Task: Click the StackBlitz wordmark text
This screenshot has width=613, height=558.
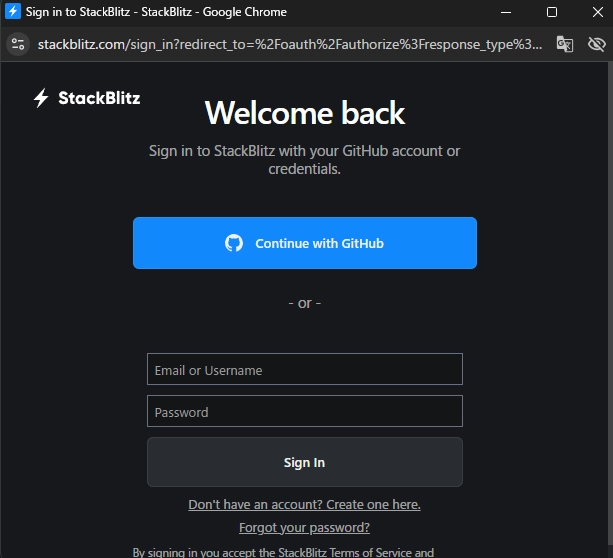Action: pyautogui.click(x=99, y=98)
